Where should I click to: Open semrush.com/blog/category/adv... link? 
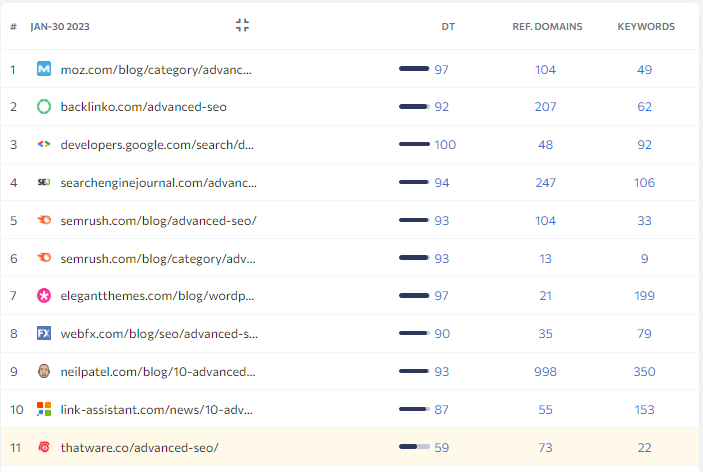point(158,259)
